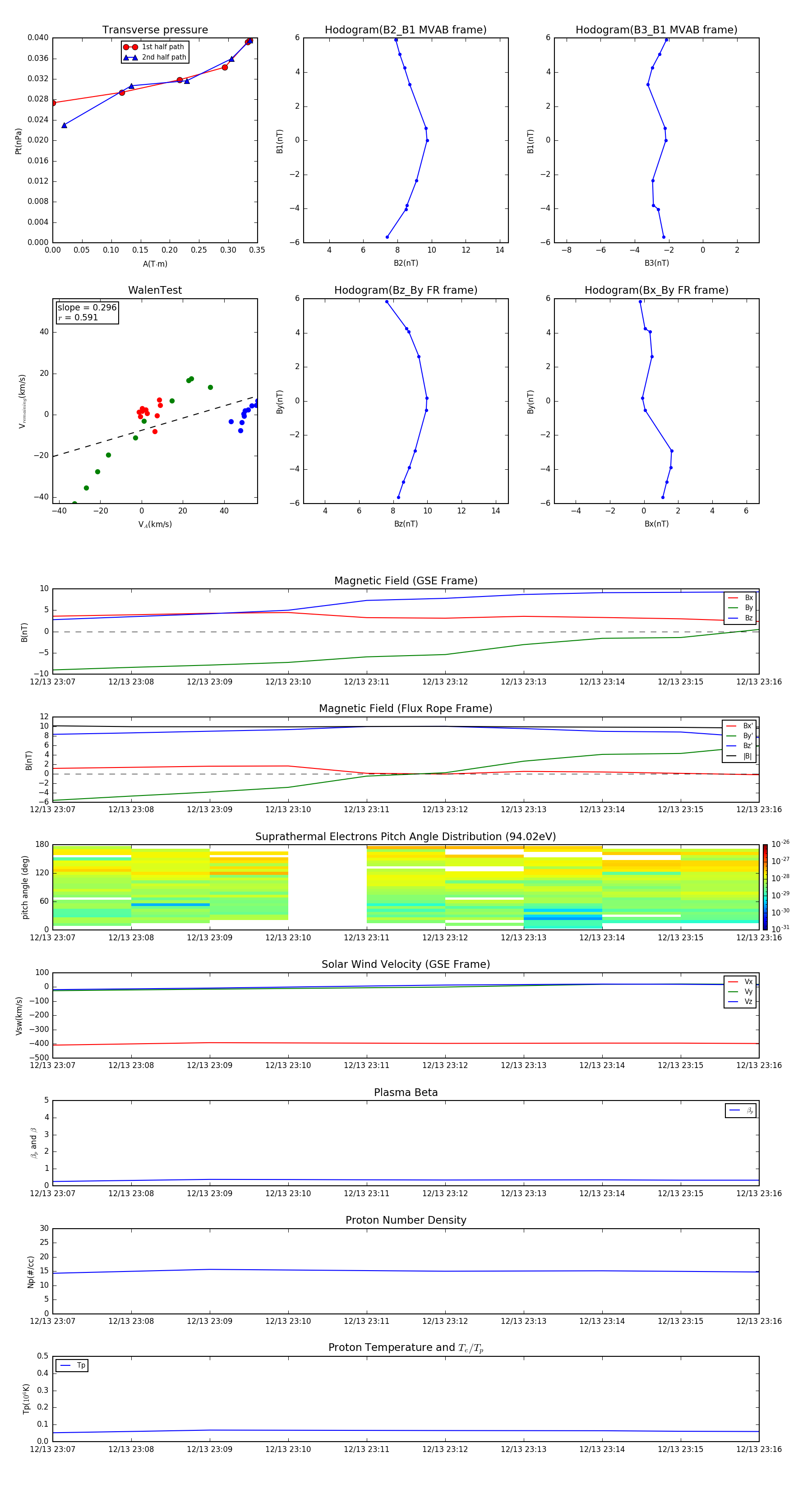This screenshot has height=1489, width=812.
Task: Click the 'Bz(nT)' axis label
Action: tap(406, 524)
